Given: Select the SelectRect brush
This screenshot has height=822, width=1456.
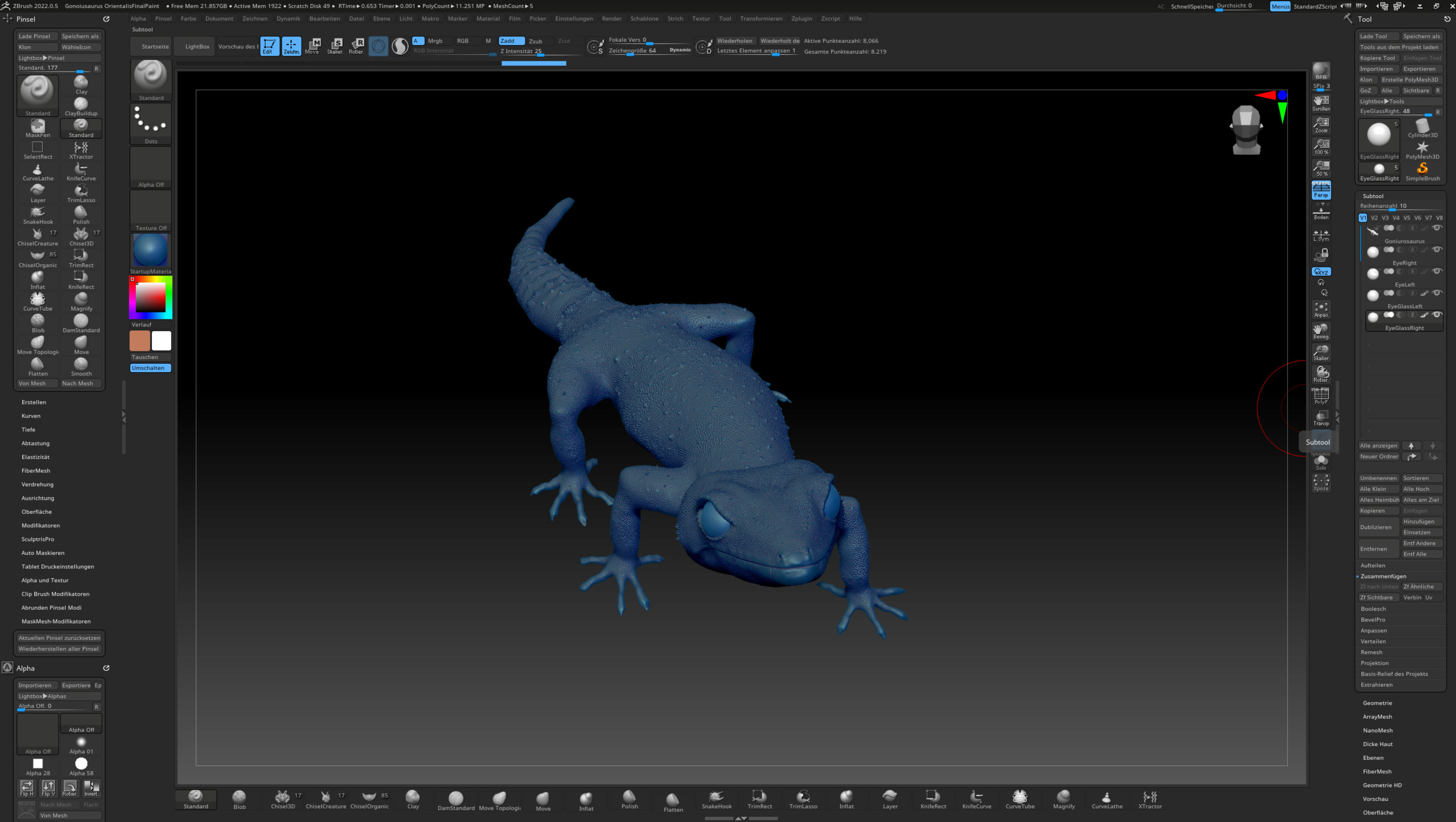Looking at the screenshot, I should pyautogui.click(x=38, y=150).
